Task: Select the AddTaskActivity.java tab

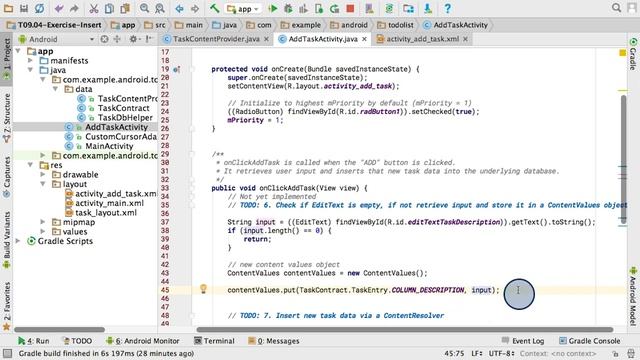Action: [x=323, y=39]
